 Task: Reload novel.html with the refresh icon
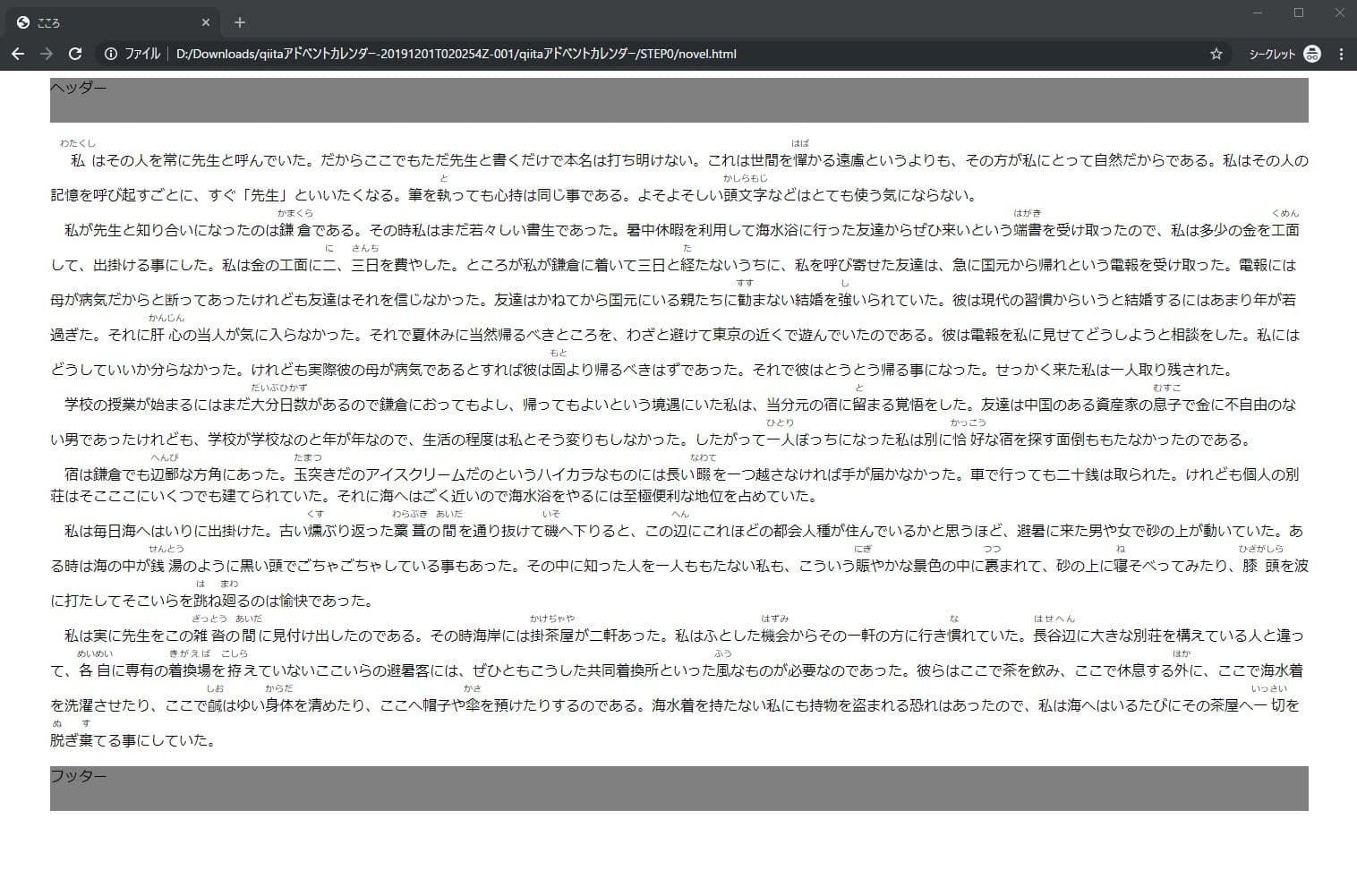click(75, 54)
